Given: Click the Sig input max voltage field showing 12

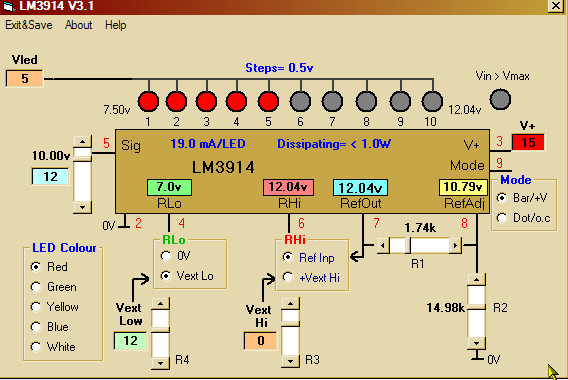Looking at the screenshot, I should click(50, 176).
